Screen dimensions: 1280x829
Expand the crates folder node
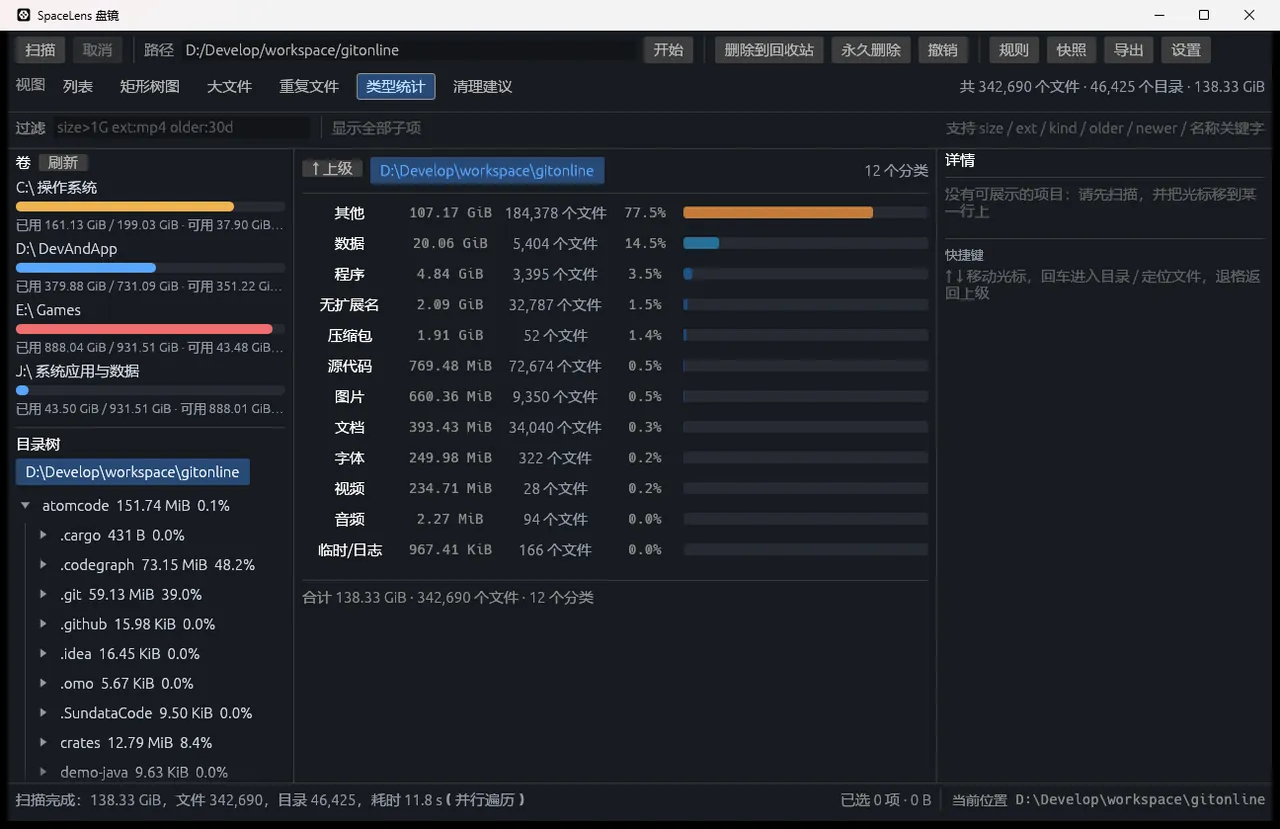pyautogui.click(x=43, y=743)
